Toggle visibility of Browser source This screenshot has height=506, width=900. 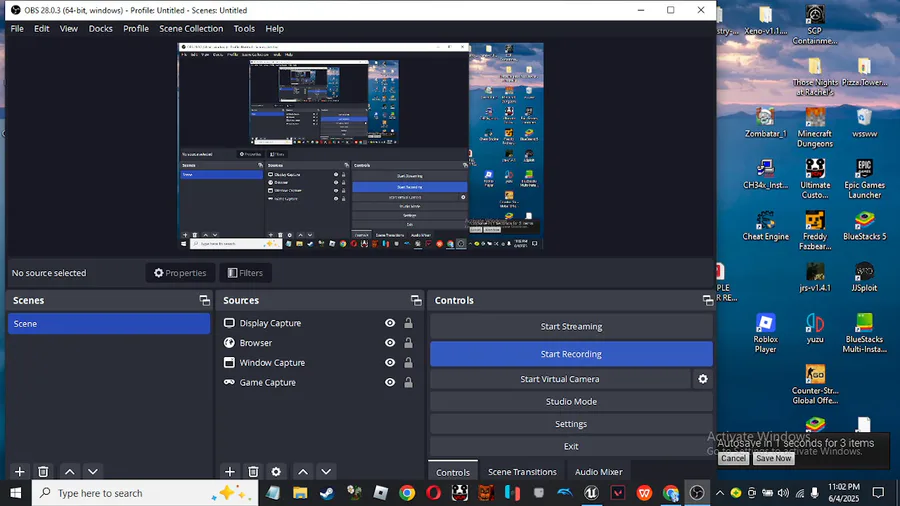(390, 343)
